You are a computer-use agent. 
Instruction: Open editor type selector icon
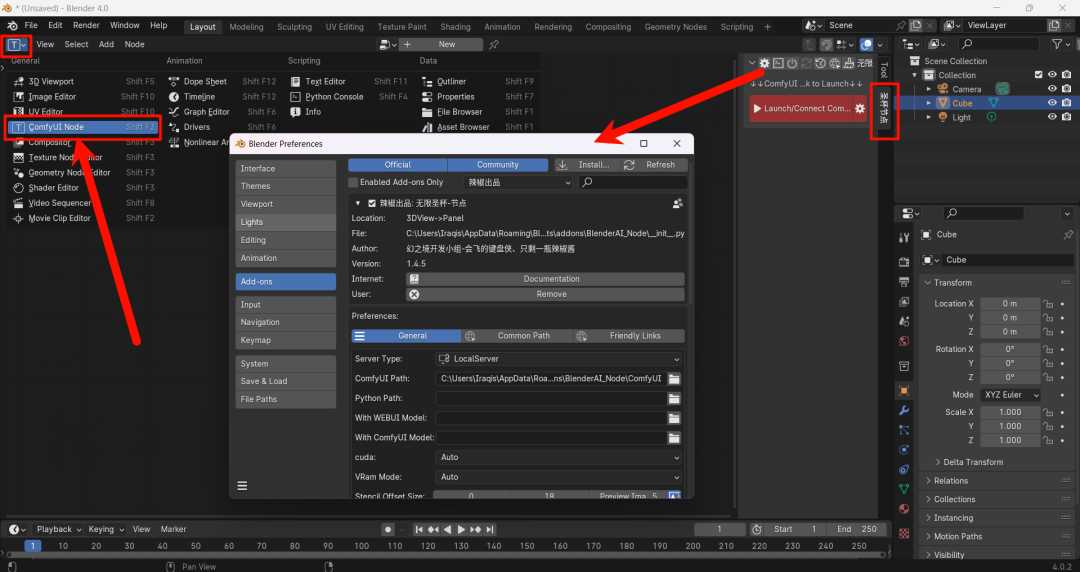[17, 44]
